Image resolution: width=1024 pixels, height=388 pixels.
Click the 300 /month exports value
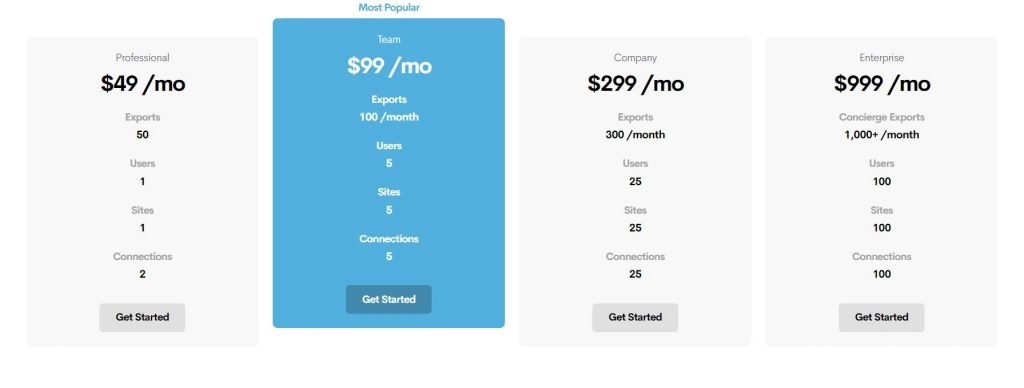coord(635,135)
